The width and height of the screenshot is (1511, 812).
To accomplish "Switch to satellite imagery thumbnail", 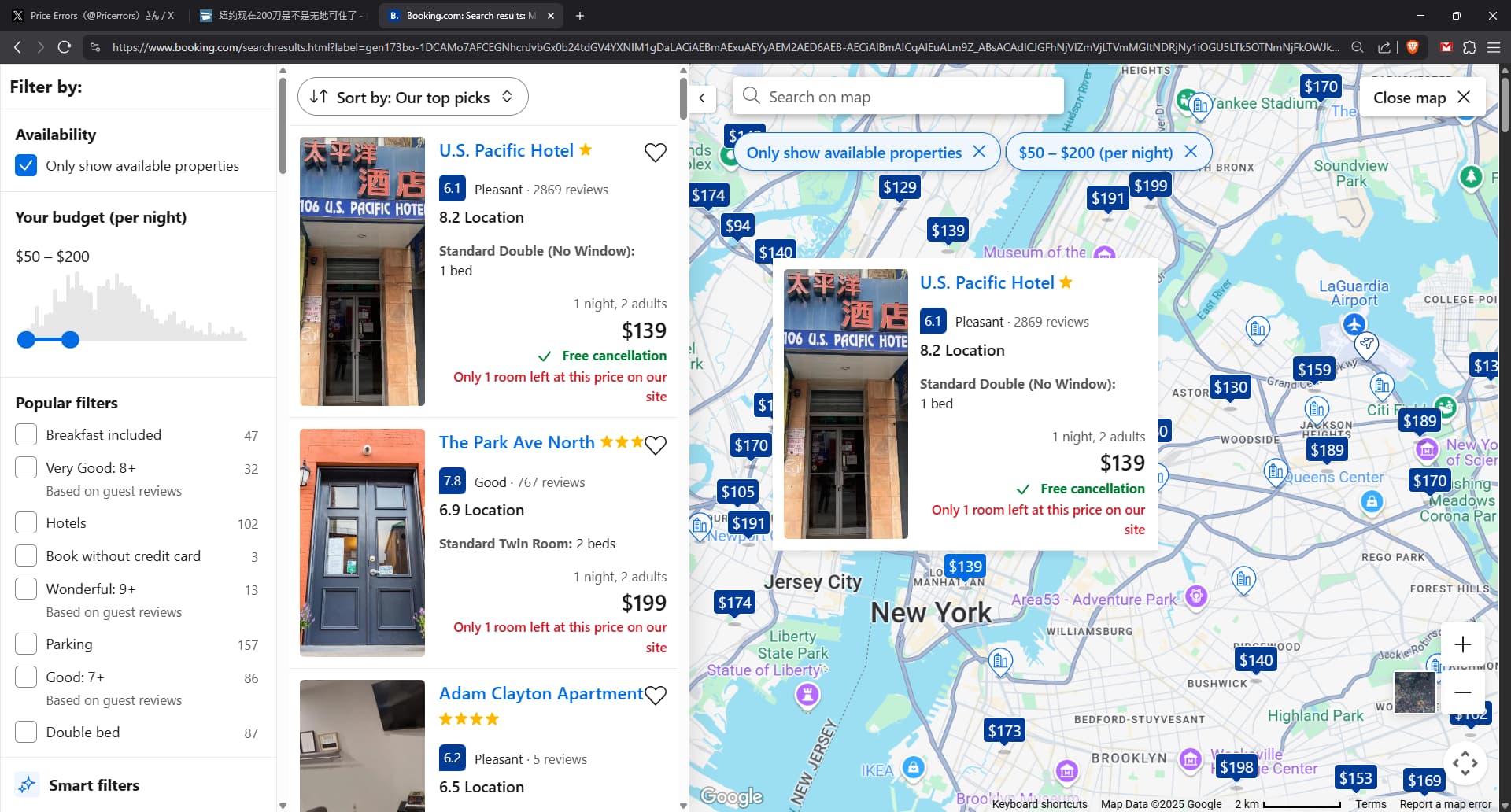I will [1414, 692].
